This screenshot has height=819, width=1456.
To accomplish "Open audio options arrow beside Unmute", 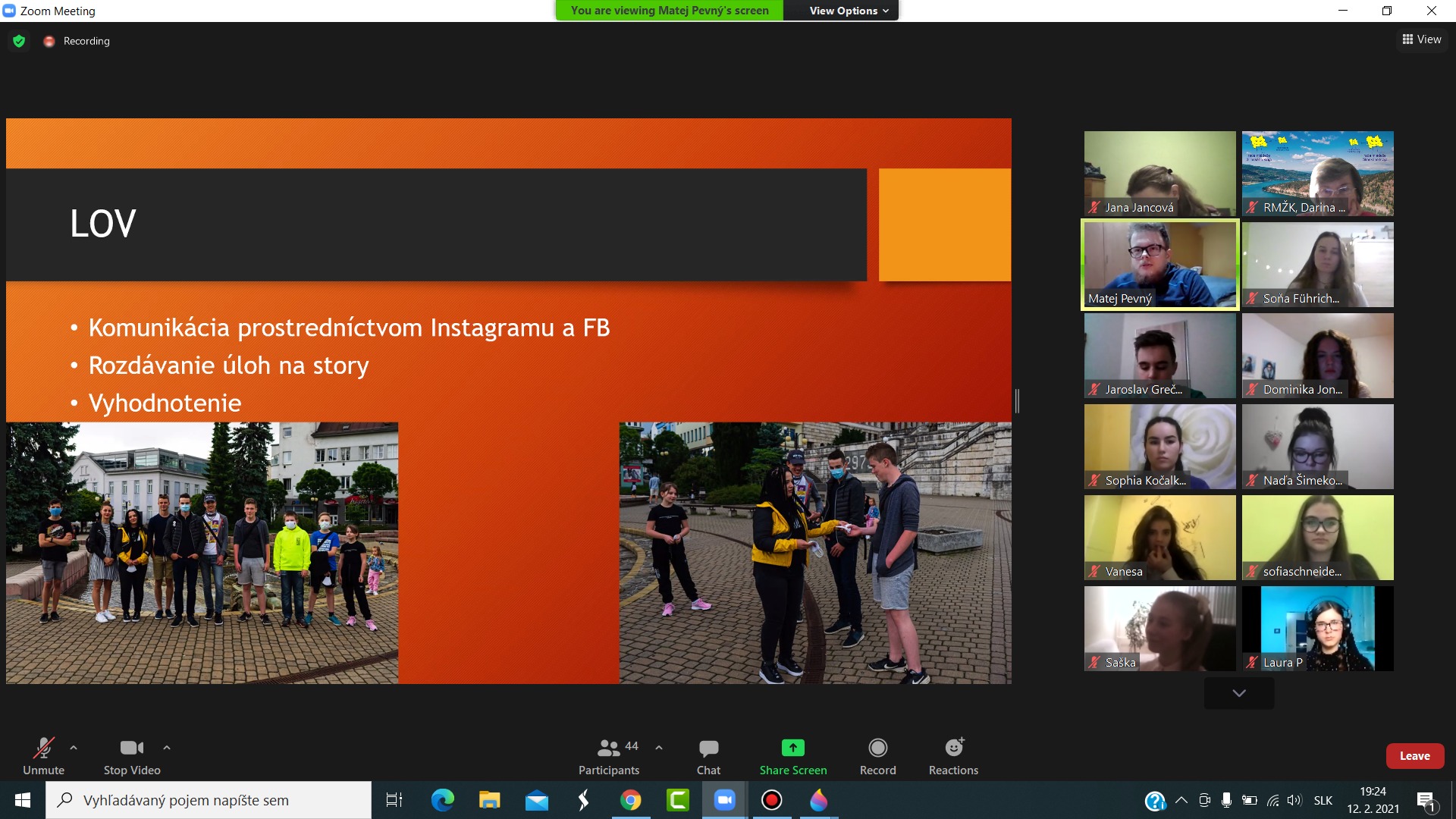I will 74,748.
